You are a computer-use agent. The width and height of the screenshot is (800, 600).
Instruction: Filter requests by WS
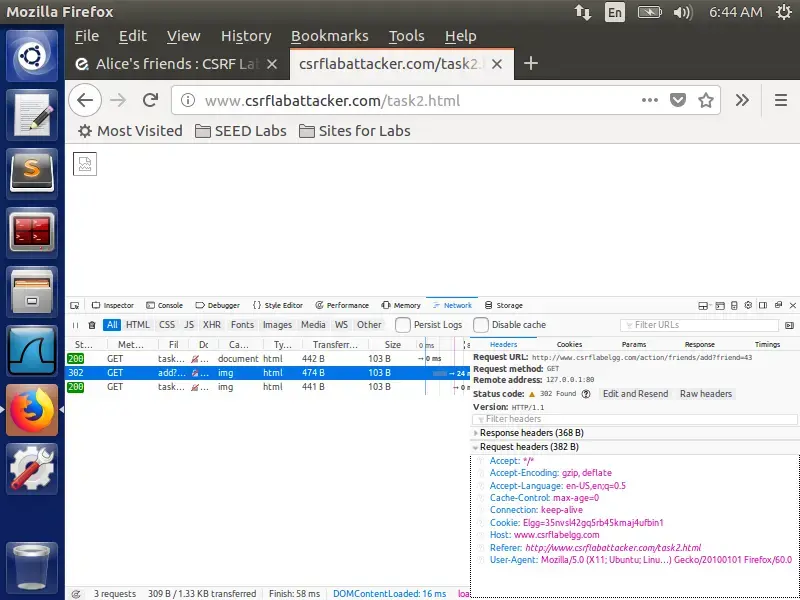tap(341, 325)
